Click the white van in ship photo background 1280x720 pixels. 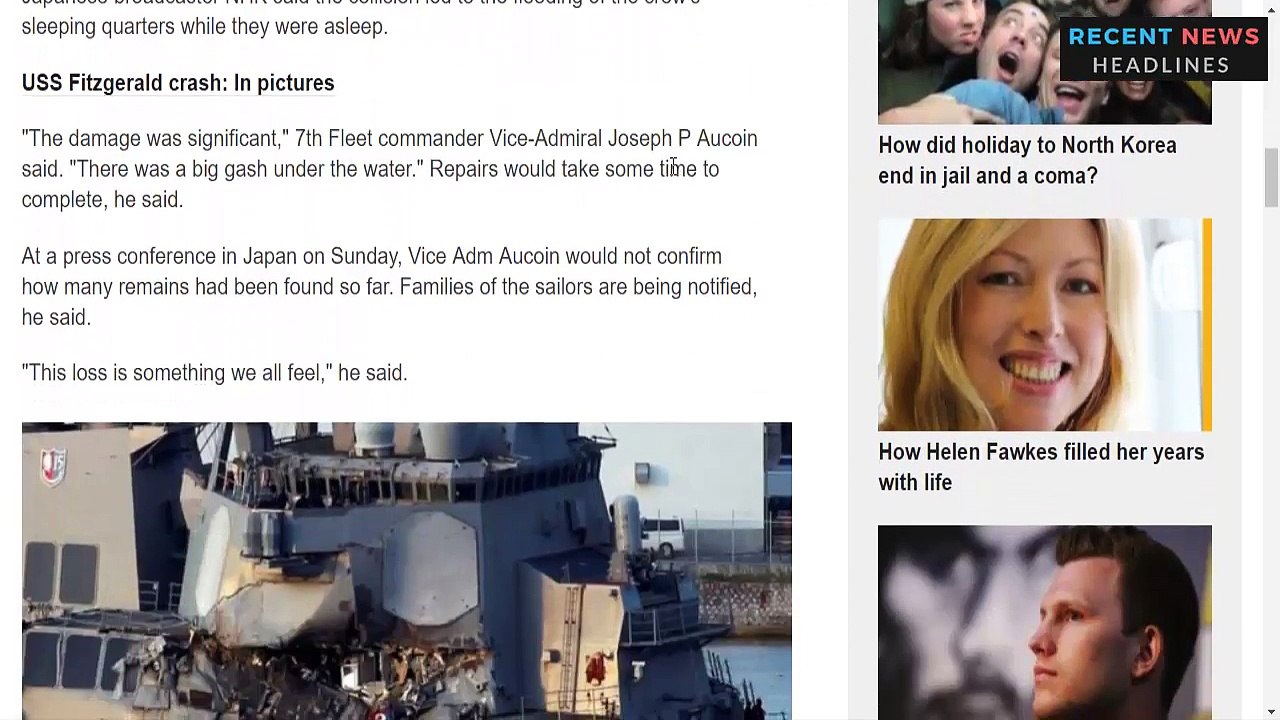point(662,536)
